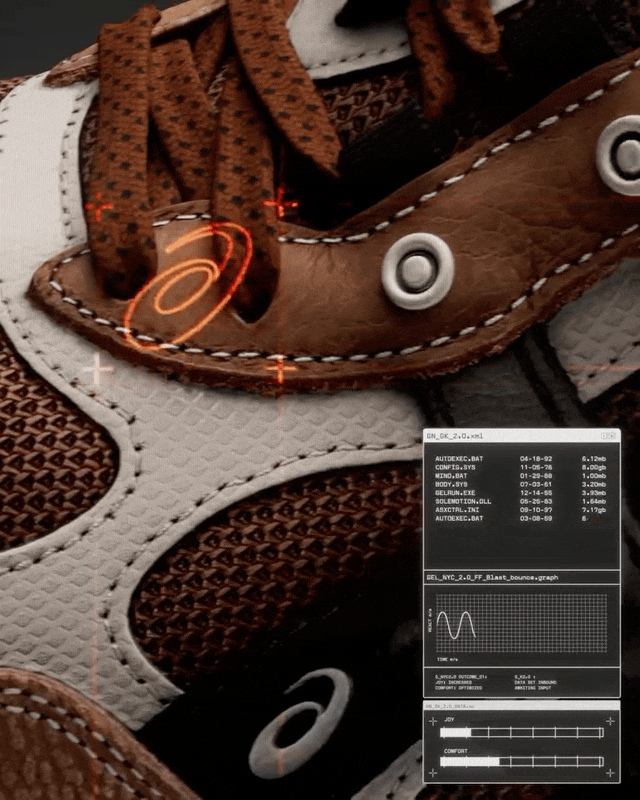Click the date 01-29-88

pos(536,476)
